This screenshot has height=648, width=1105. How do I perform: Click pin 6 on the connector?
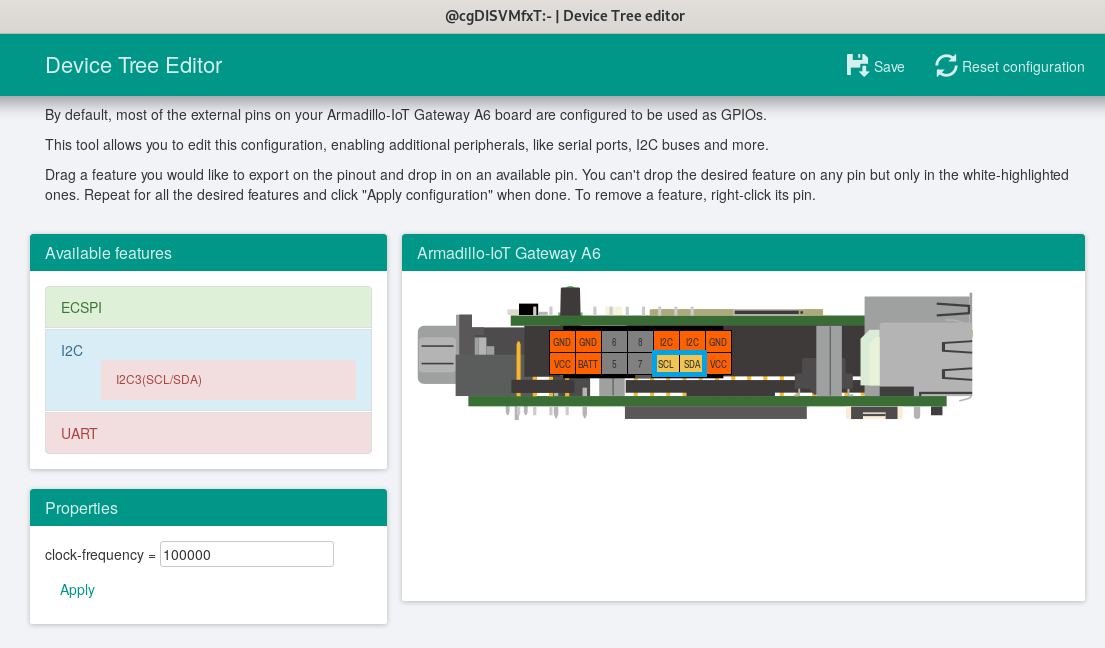[x=614, y=342]
